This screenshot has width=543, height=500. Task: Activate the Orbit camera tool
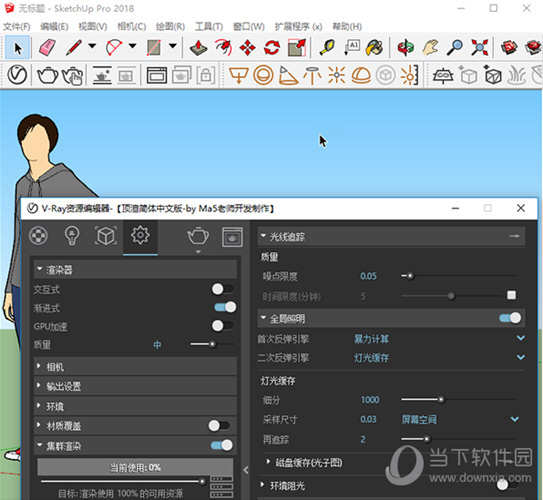[406, 47]
